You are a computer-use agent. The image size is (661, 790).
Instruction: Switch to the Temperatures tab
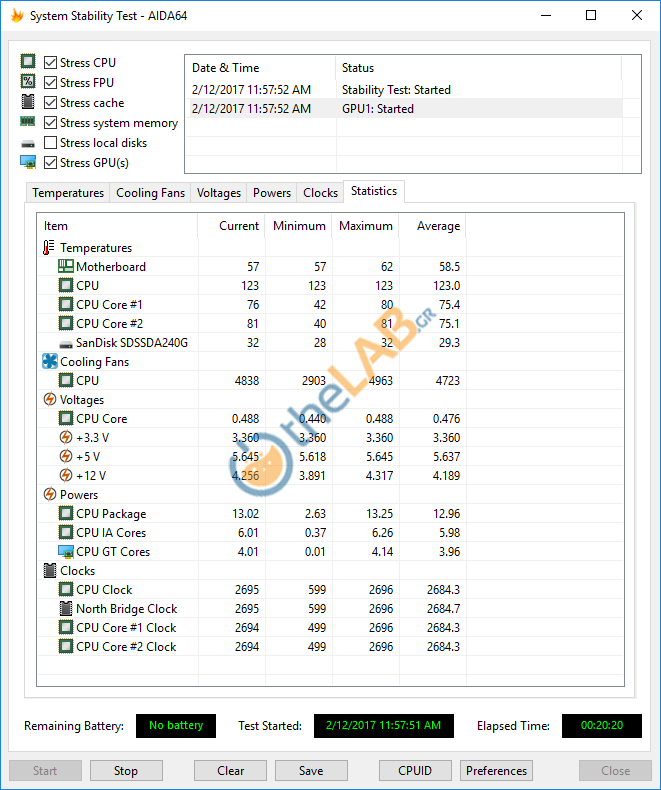pyautogui.click(x=68, y=193)
